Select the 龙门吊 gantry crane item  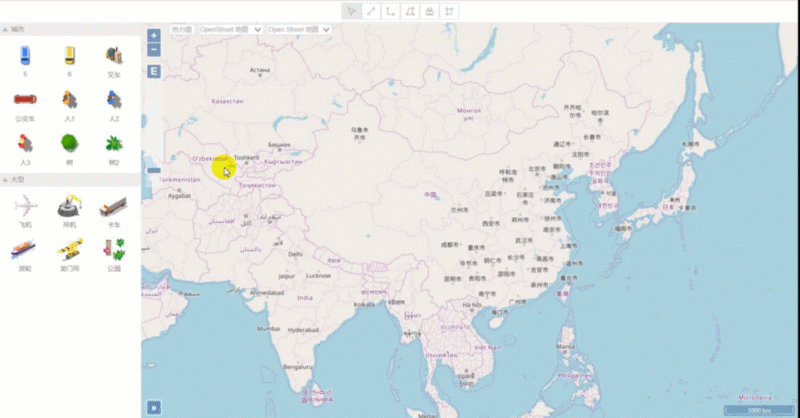(69, 250)
